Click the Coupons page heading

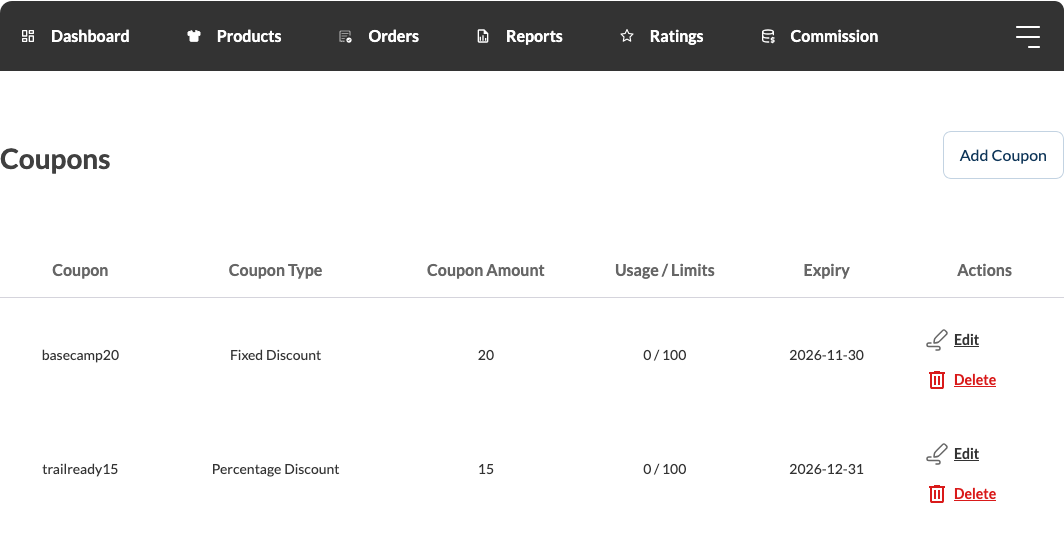point(55,160)
